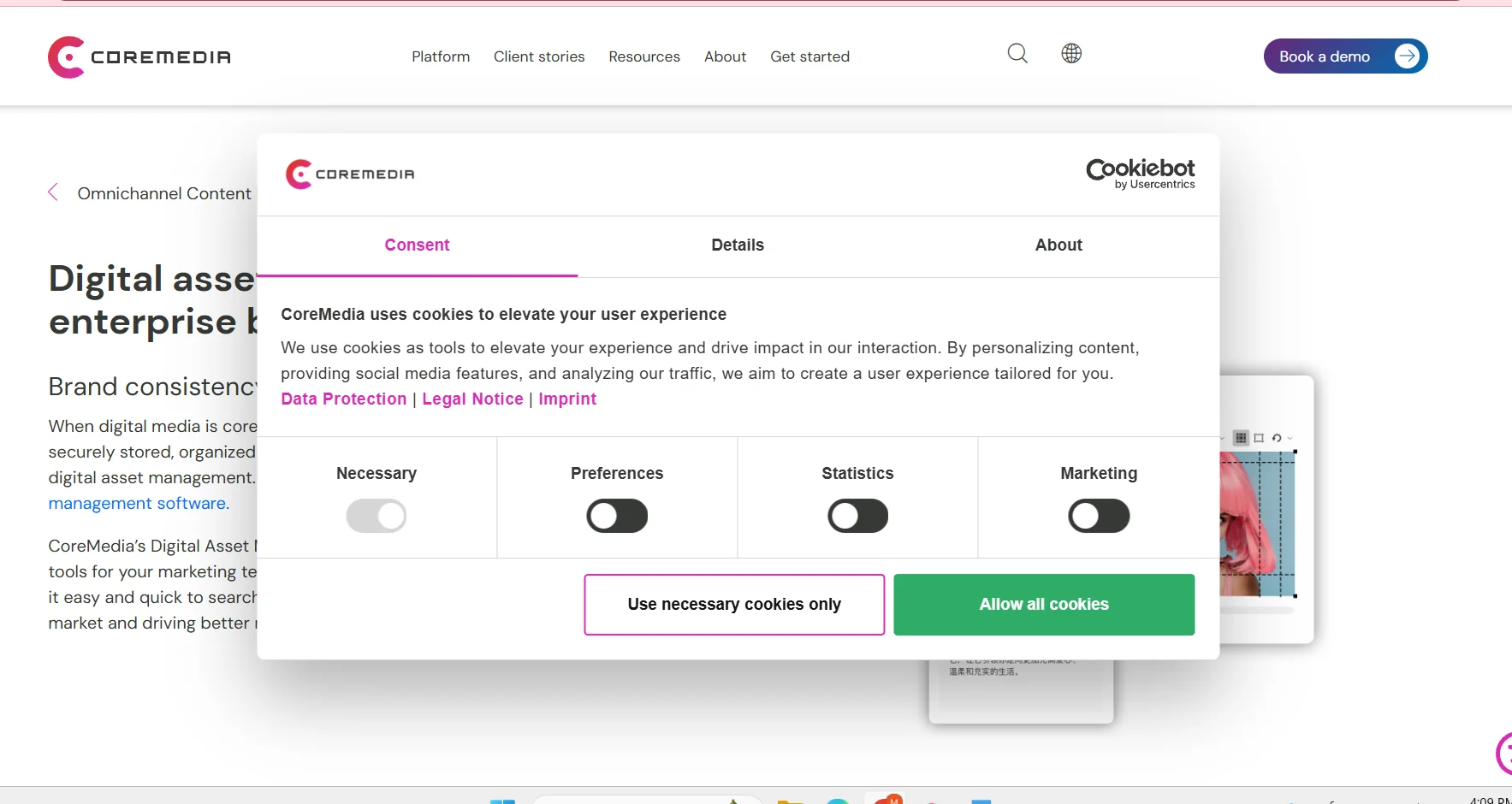Image resolution: width=1512 pixels, height=804 pixels.
Task: Click the Allow all cookies button
Action: click(1044, 604)
